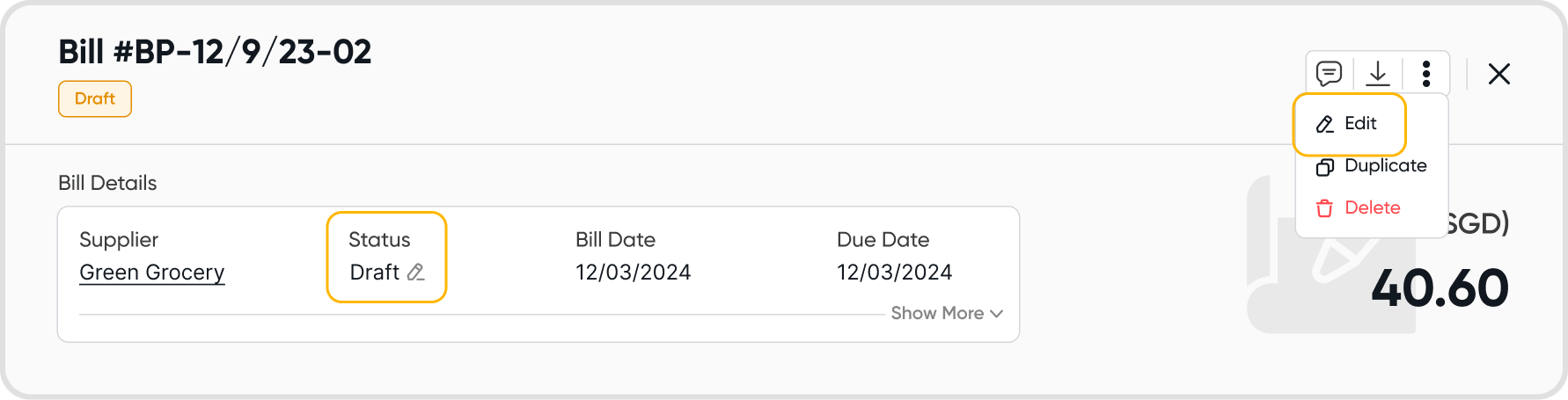The height and width of the screenshot is (400, 1568).
Task: Click the orange Draft badge under title
Action: (x=95, y=99)
